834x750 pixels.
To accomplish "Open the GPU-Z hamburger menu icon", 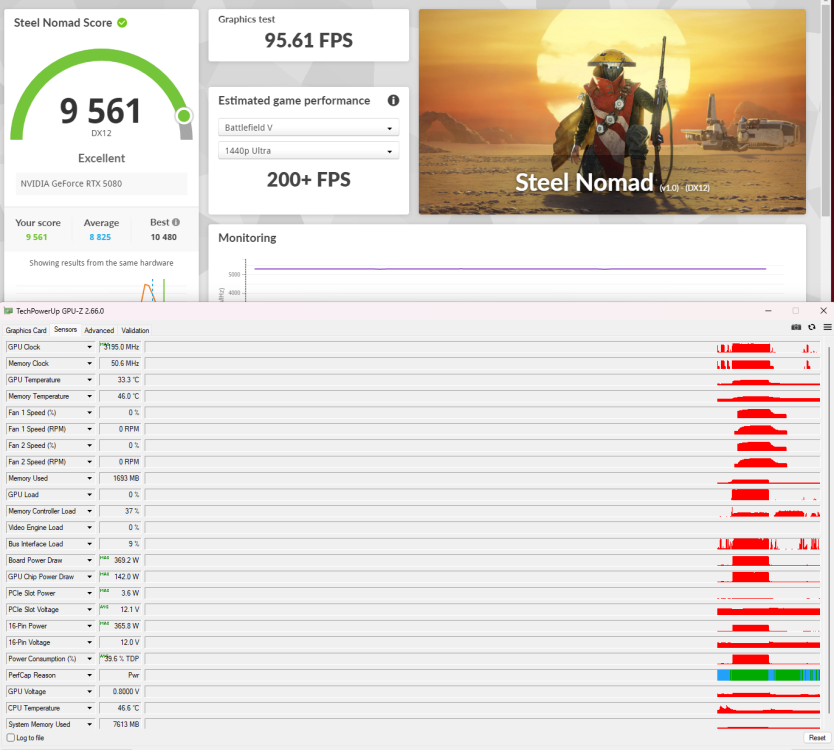I will 827,327.
